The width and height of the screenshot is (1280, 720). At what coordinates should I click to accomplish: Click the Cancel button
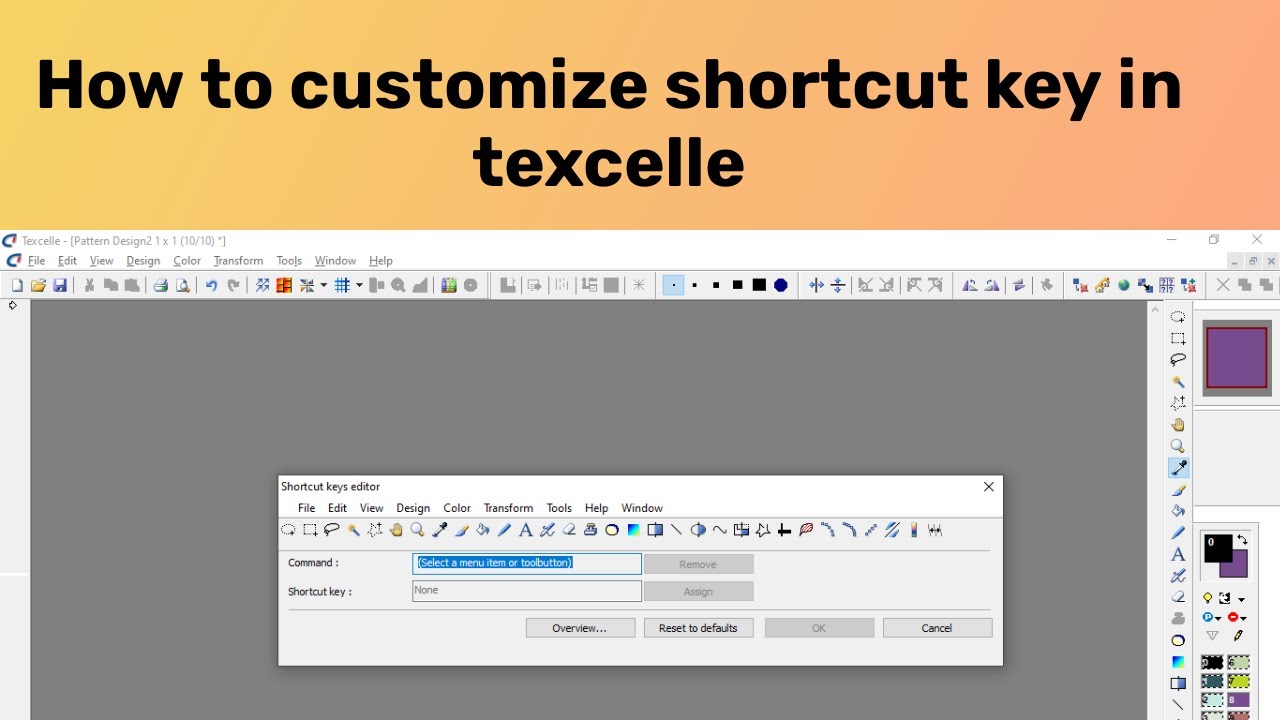pos(937,628)
